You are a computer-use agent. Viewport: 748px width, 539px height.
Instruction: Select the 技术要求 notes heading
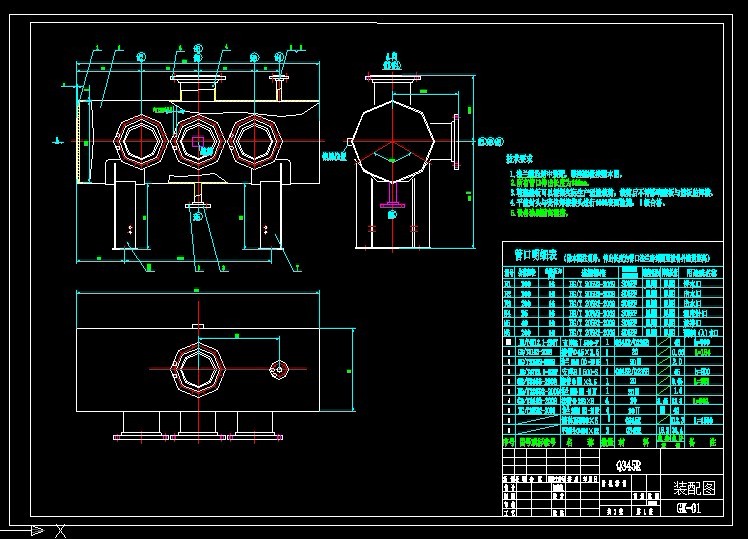tap(519, 159)
